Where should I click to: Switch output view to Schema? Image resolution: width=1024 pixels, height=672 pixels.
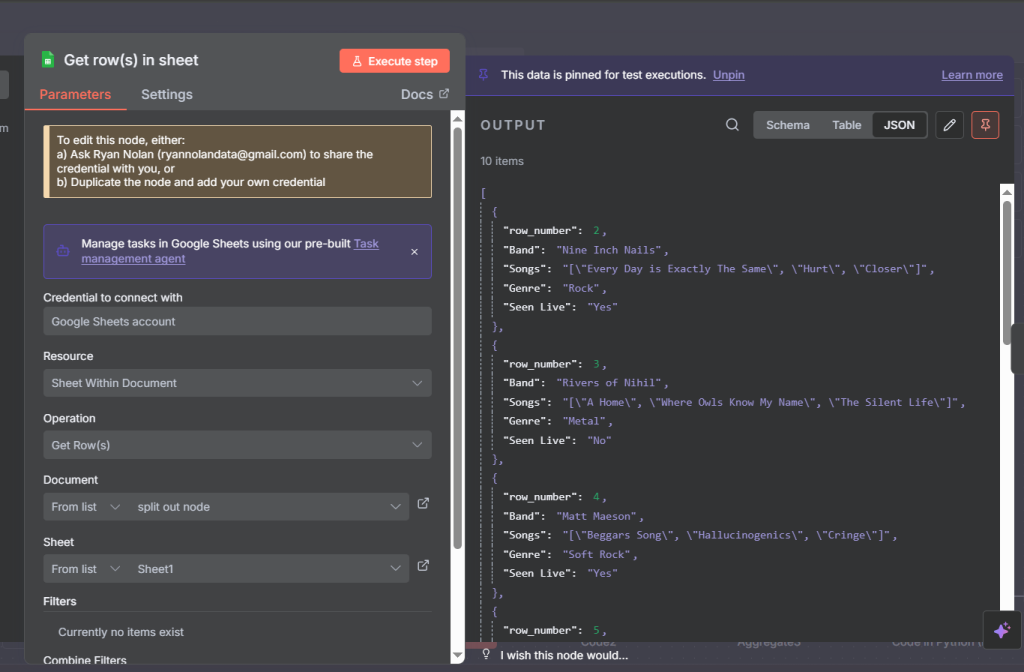point(787,125)
